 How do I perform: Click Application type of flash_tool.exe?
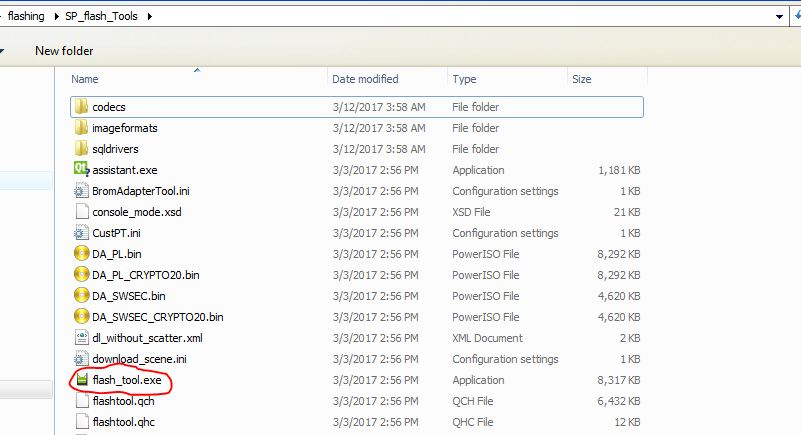[478, 380]
